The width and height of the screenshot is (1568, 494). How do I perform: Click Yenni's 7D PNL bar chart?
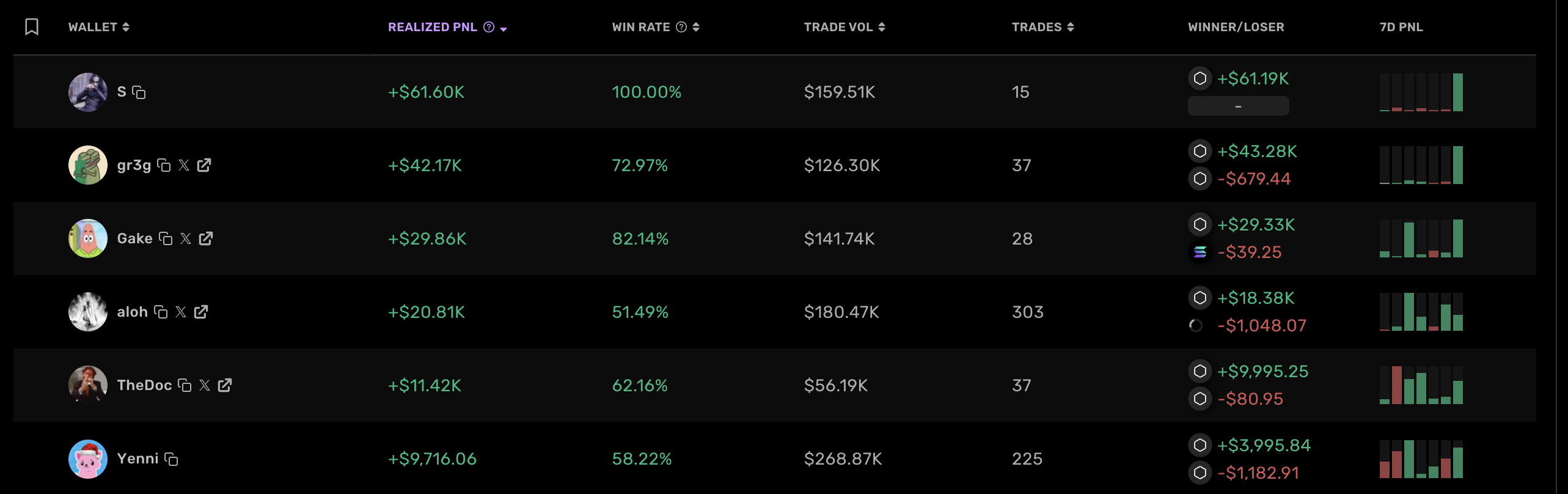(1421, 459)
